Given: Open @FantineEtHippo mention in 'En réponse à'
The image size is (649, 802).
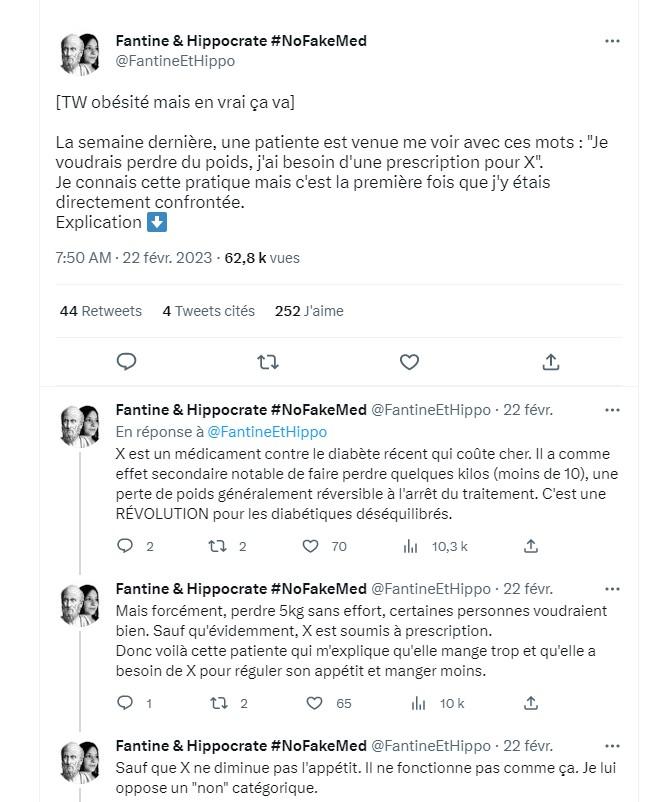Looking at the screenshot, I should [x=267, y=432].
